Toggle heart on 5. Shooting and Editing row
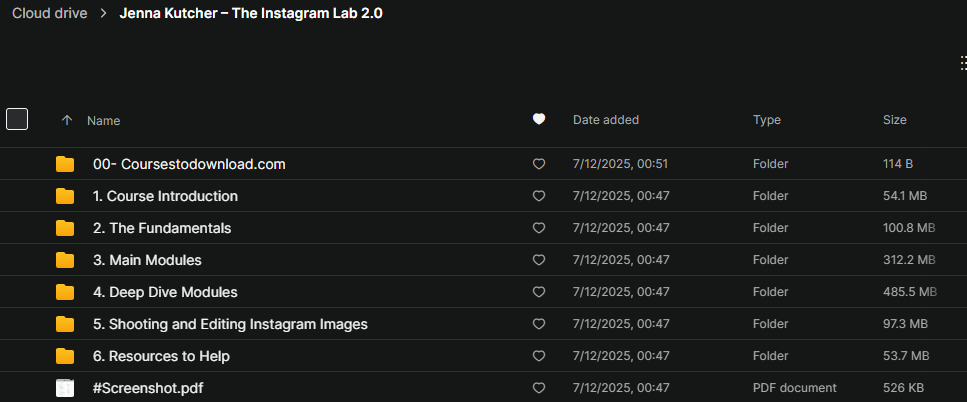The height and width of the screenshot is (402, 967). point(539,324)
